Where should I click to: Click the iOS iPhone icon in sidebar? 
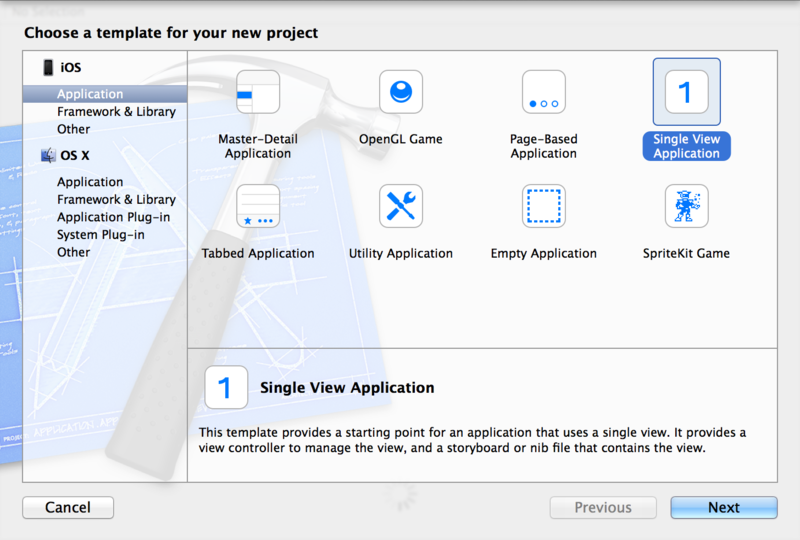click(48, 67)
